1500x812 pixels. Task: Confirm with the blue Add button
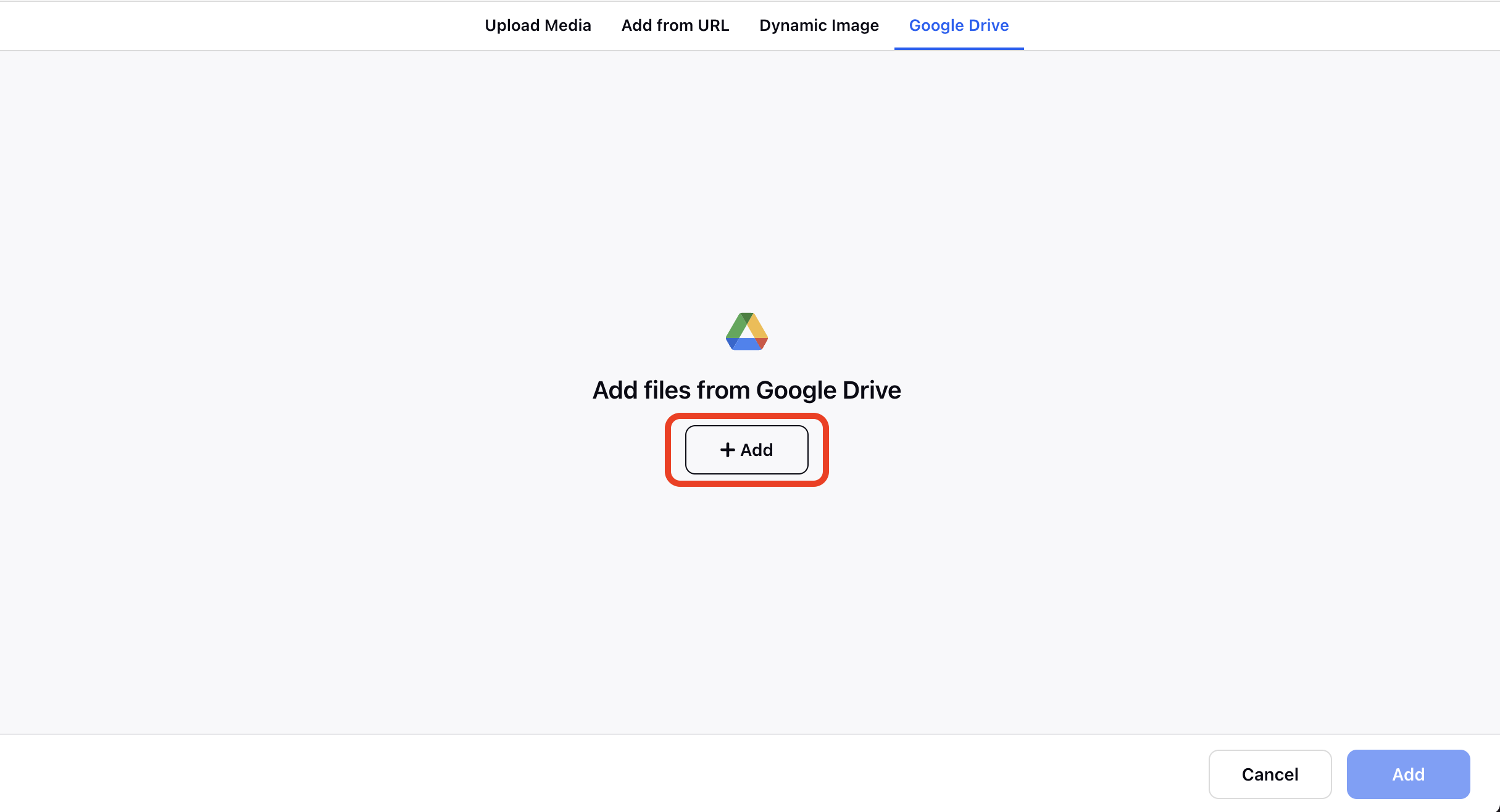point(1408,774)
